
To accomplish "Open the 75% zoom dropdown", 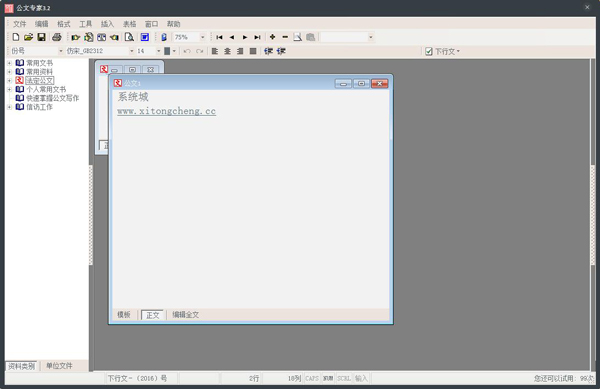I will coord(202,37).
